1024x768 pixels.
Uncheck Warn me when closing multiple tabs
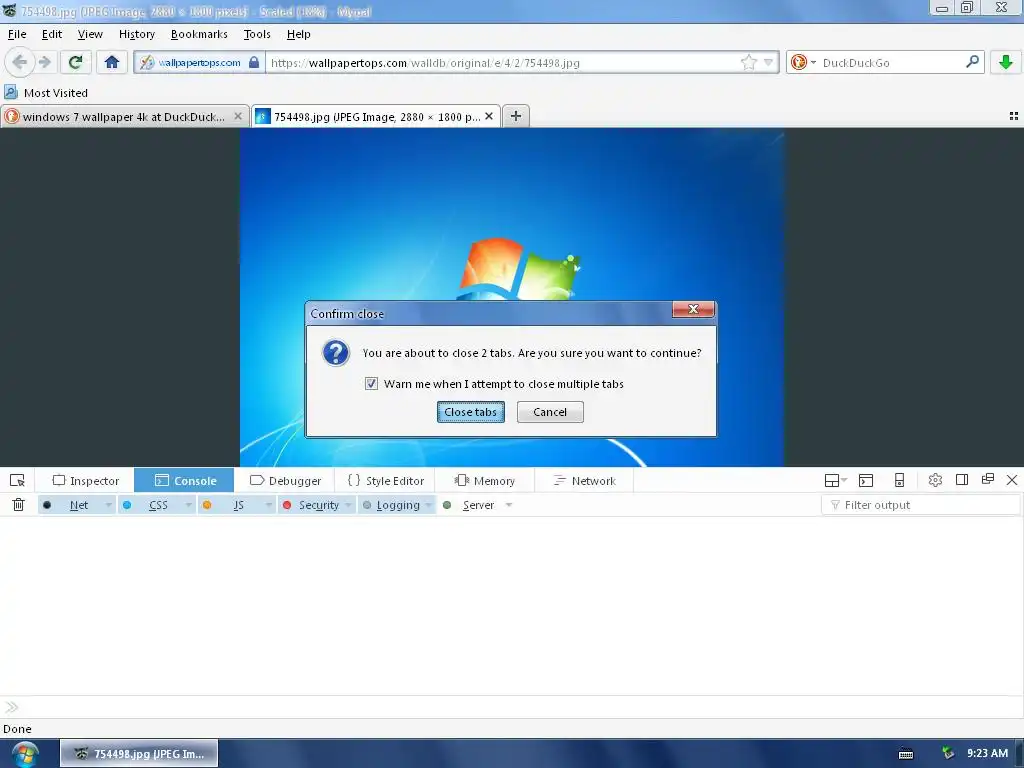371,384
